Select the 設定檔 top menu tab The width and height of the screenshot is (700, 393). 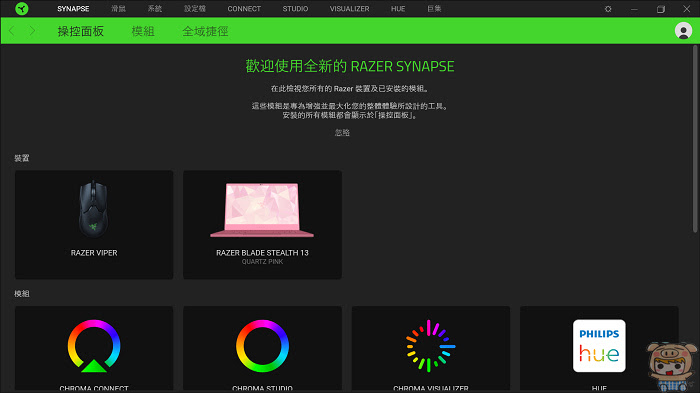(x=195, y=8)
